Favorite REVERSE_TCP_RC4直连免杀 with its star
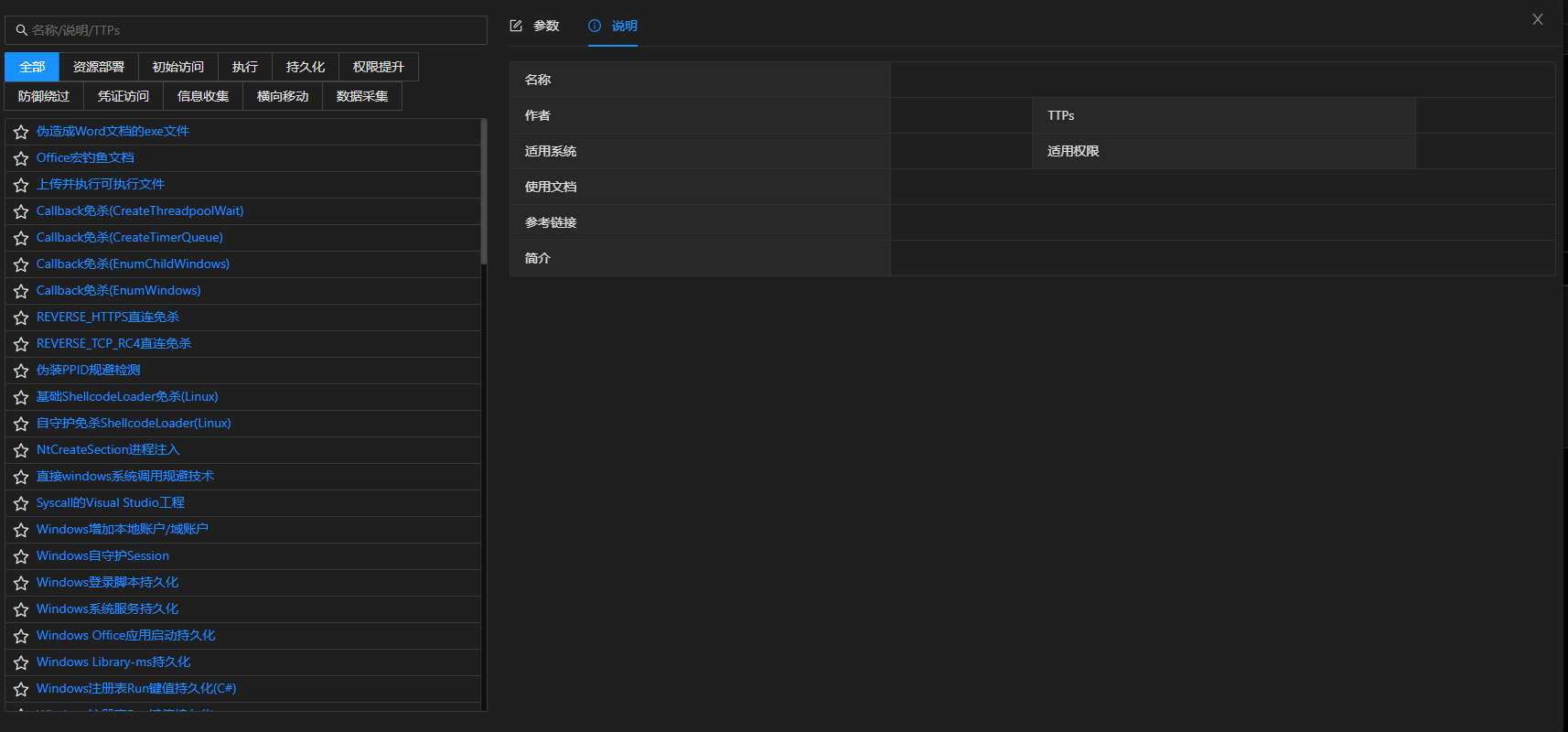 tap(21, 344)
